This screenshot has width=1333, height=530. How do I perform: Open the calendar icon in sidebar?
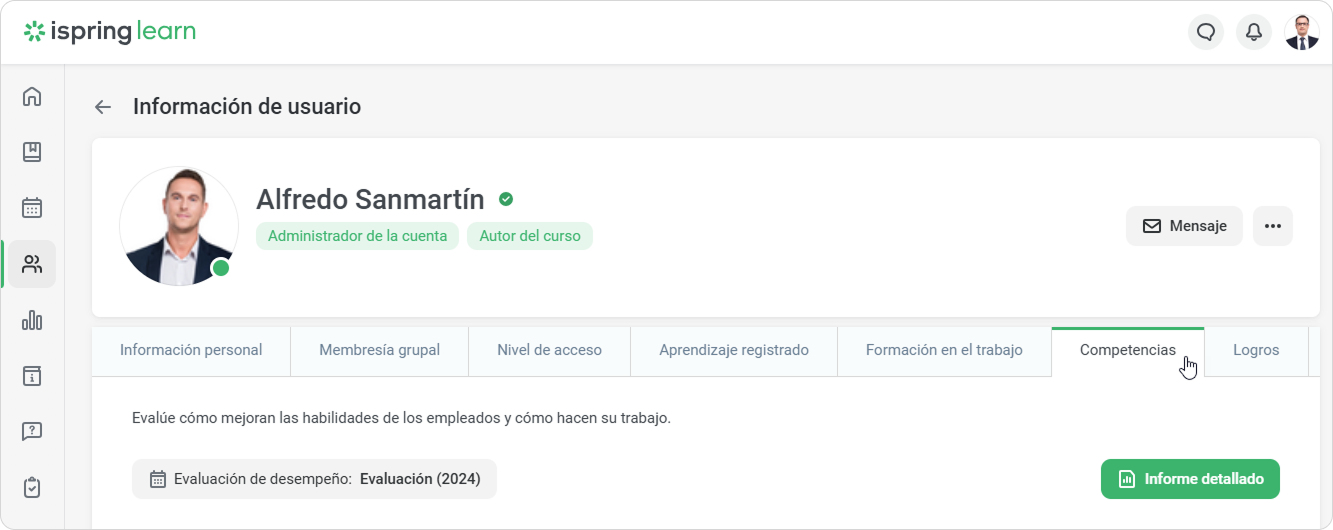pos(32,208)
